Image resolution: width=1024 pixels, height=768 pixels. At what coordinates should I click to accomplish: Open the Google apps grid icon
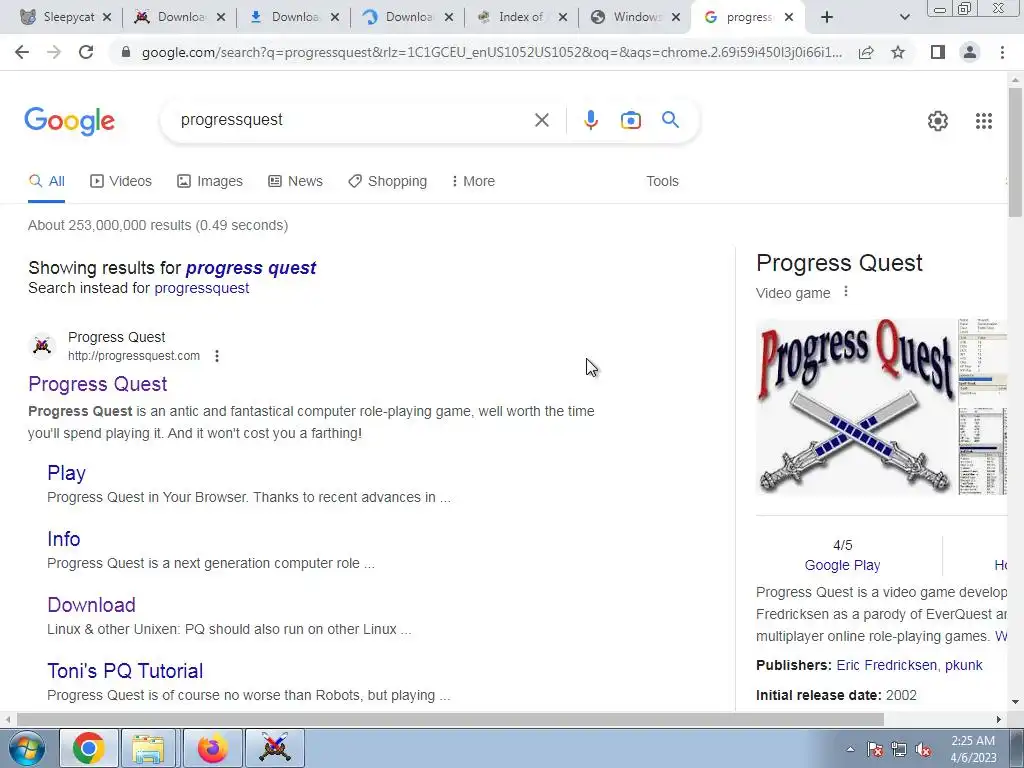[x=984, y=121]
